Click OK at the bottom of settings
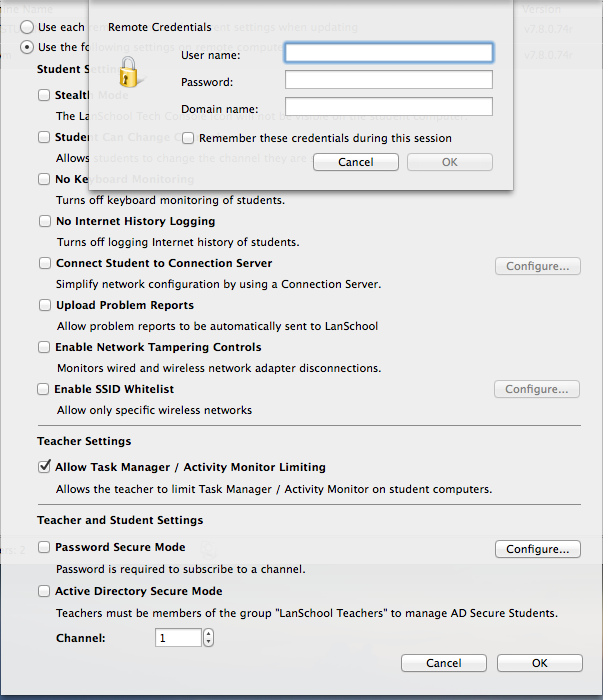Screen dimensions: 603x700 (540, 663)
